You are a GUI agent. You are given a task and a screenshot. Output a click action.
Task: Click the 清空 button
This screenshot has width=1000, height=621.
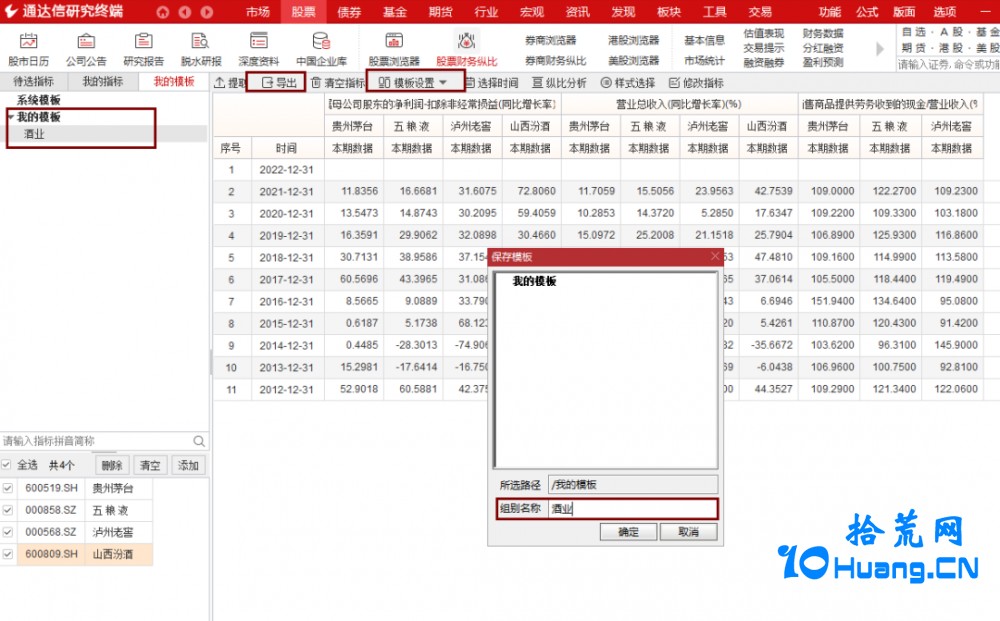pos(150,465)
